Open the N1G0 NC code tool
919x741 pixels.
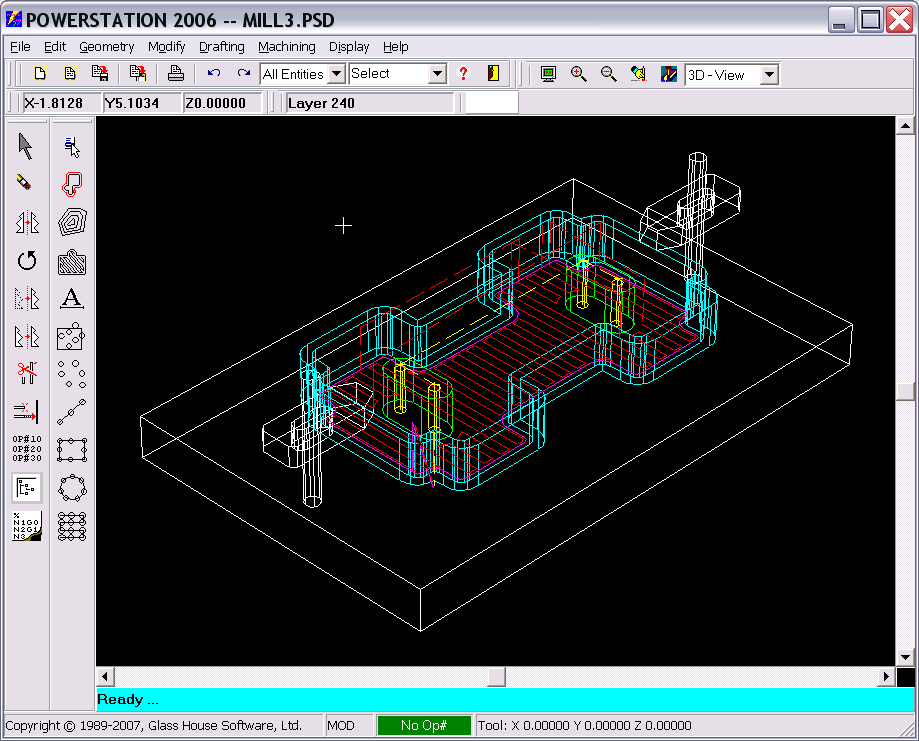tap(27, 526)
